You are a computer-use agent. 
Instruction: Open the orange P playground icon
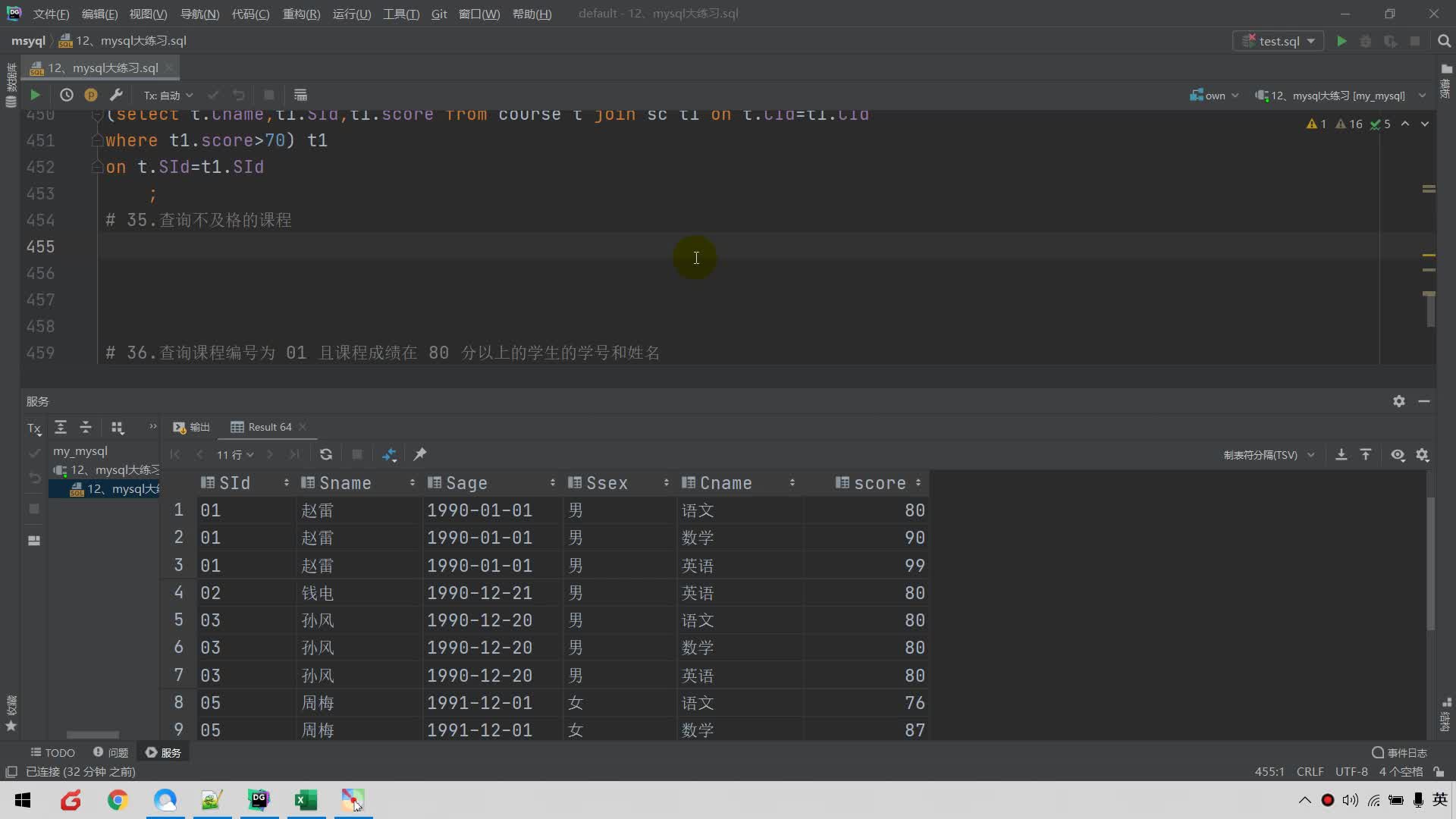coord(91,95)
